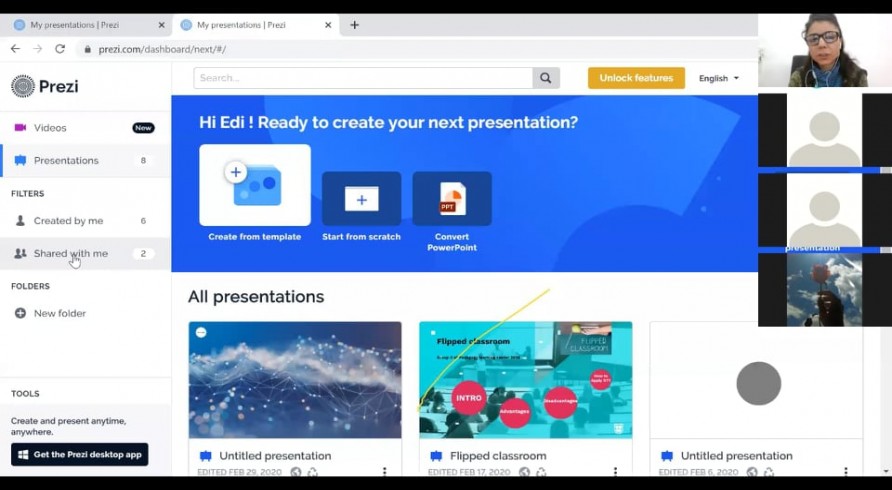
Task: Click the Start from scratch icon
Action: tap(361, 199)
